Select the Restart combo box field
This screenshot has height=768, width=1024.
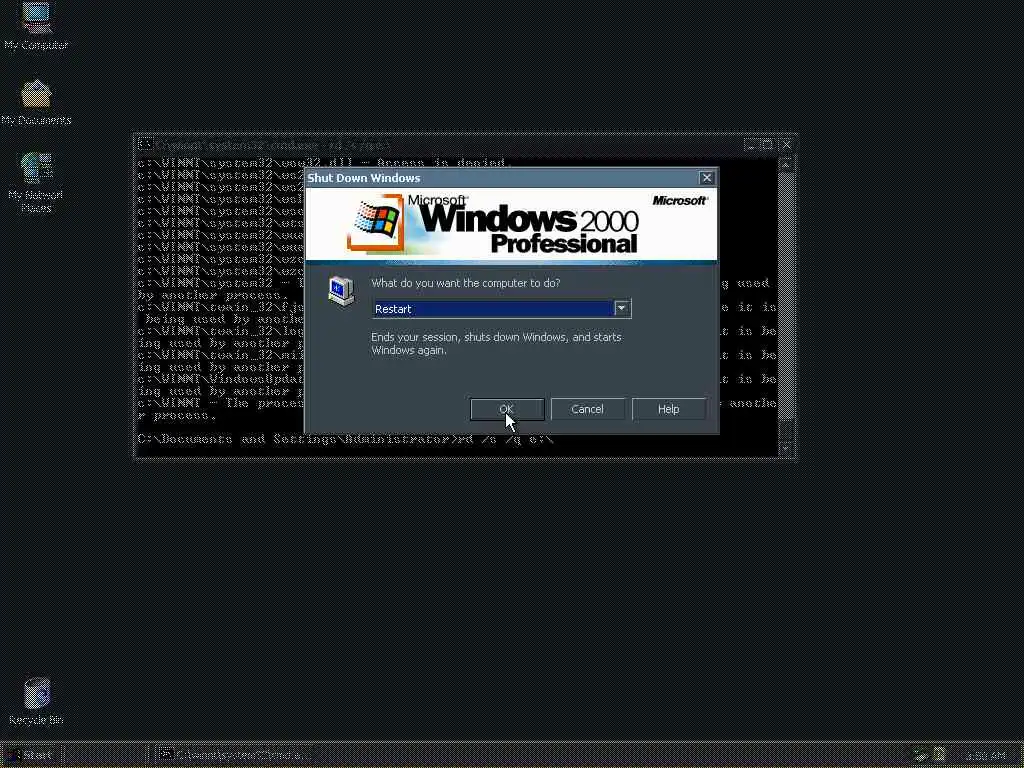501,308
